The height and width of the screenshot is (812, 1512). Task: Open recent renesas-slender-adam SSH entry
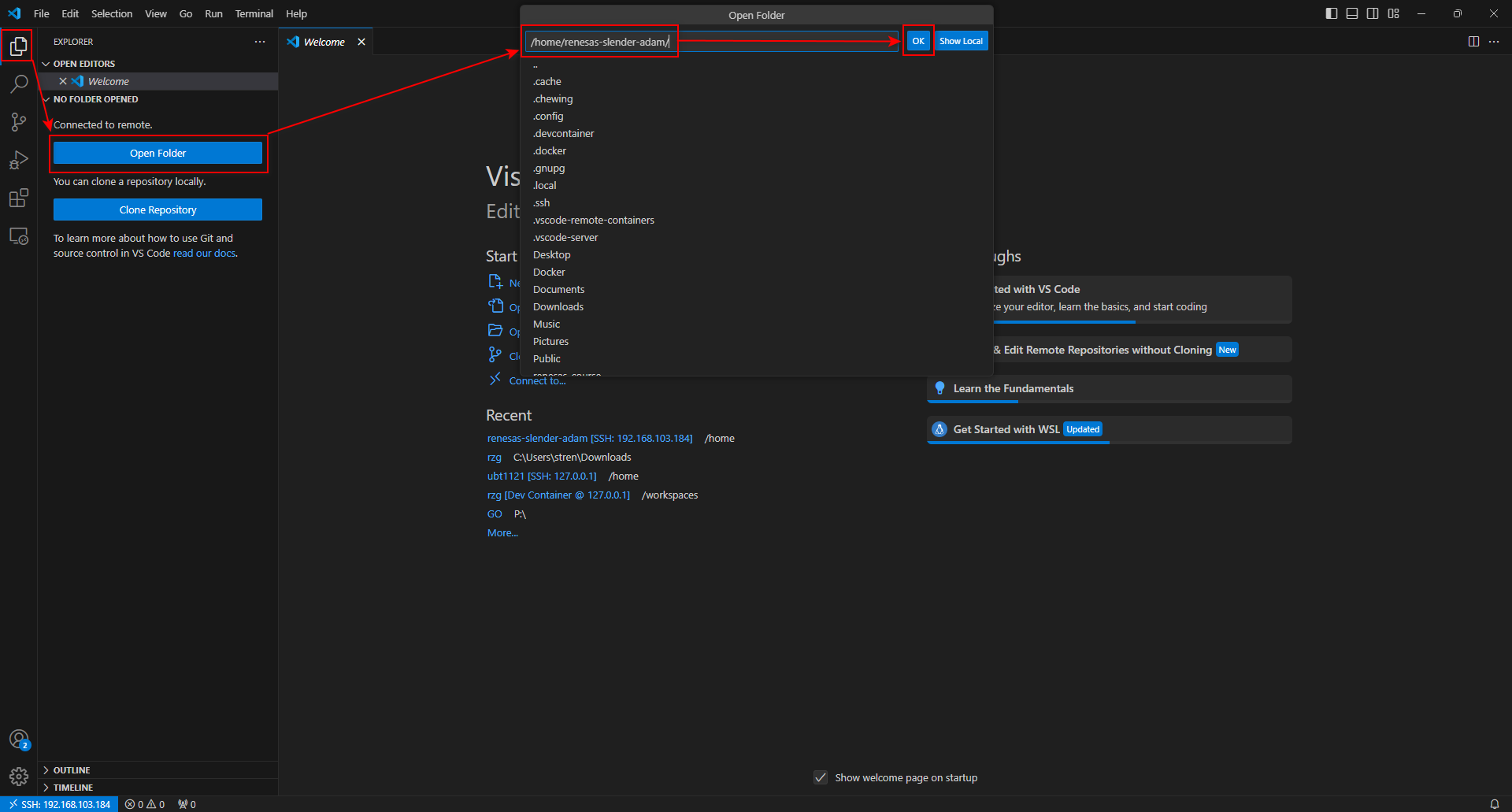[x=590, y=438]
